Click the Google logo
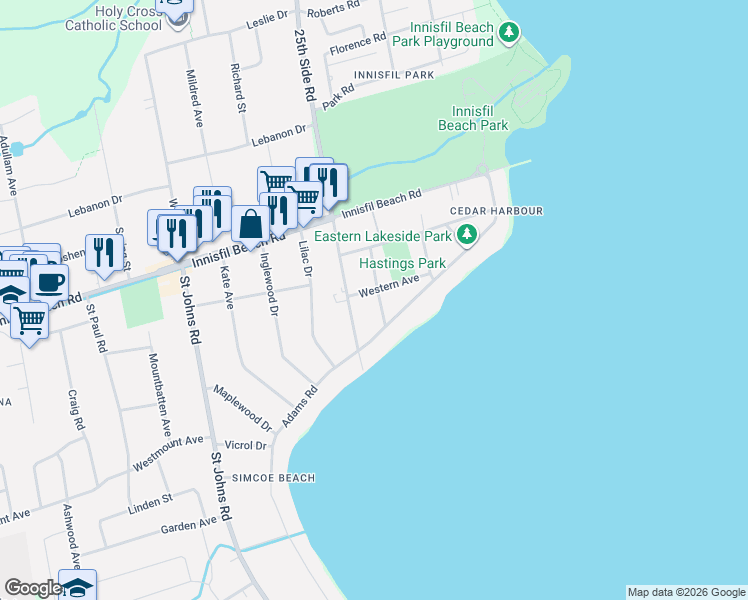 pyautogui.click(x=33, y=588)
